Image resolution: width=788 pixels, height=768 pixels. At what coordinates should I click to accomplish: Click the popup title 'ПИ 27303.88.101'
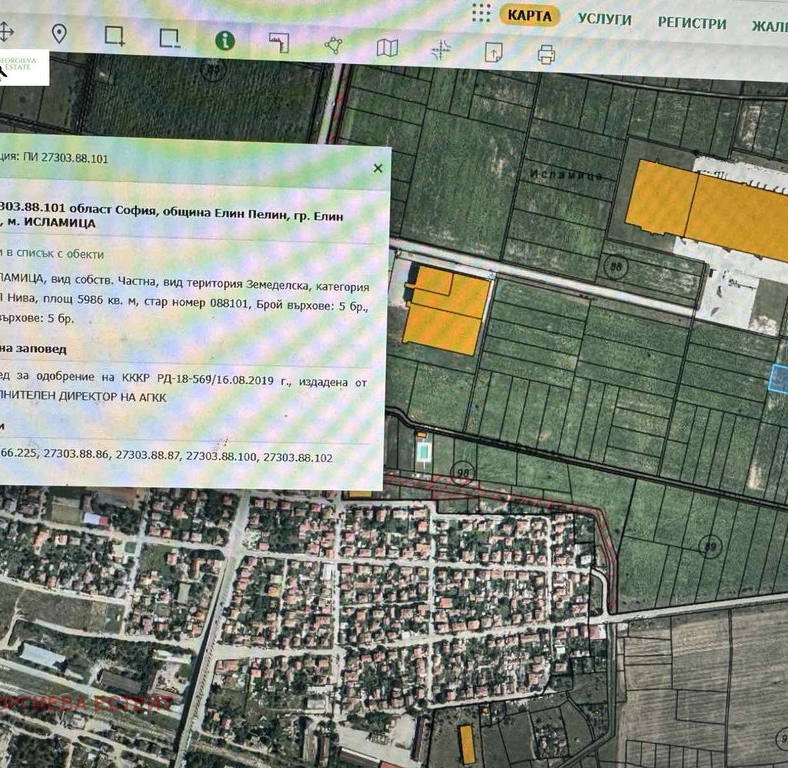click(65, 158)
